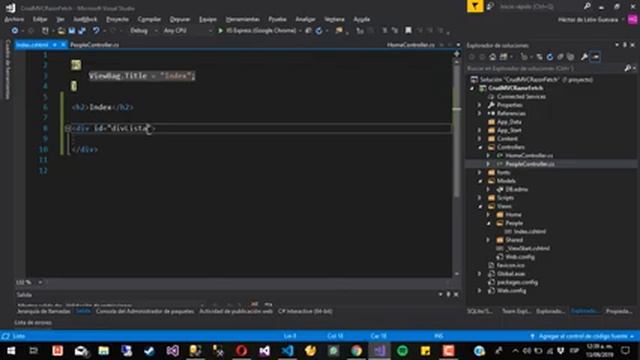Click the ViewBag.Title code line
The height and width of the screenshot is (360, 640).
[x=142, y=76]
